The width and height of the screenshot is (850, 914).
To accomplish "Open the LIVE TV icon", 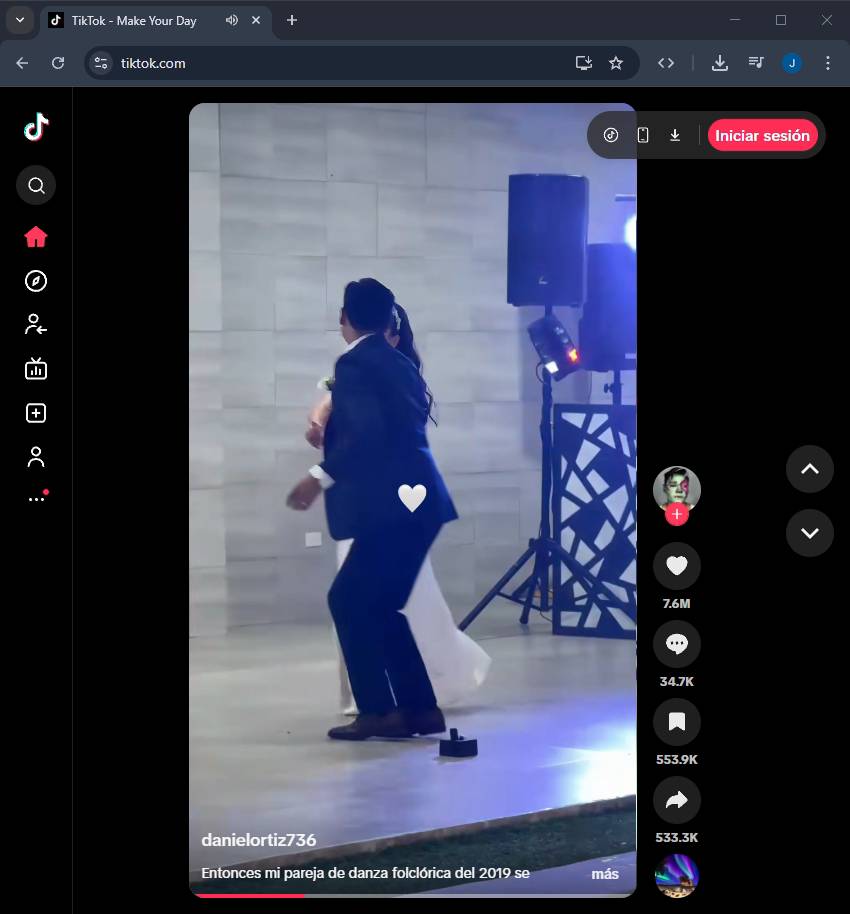I will 36,369.
